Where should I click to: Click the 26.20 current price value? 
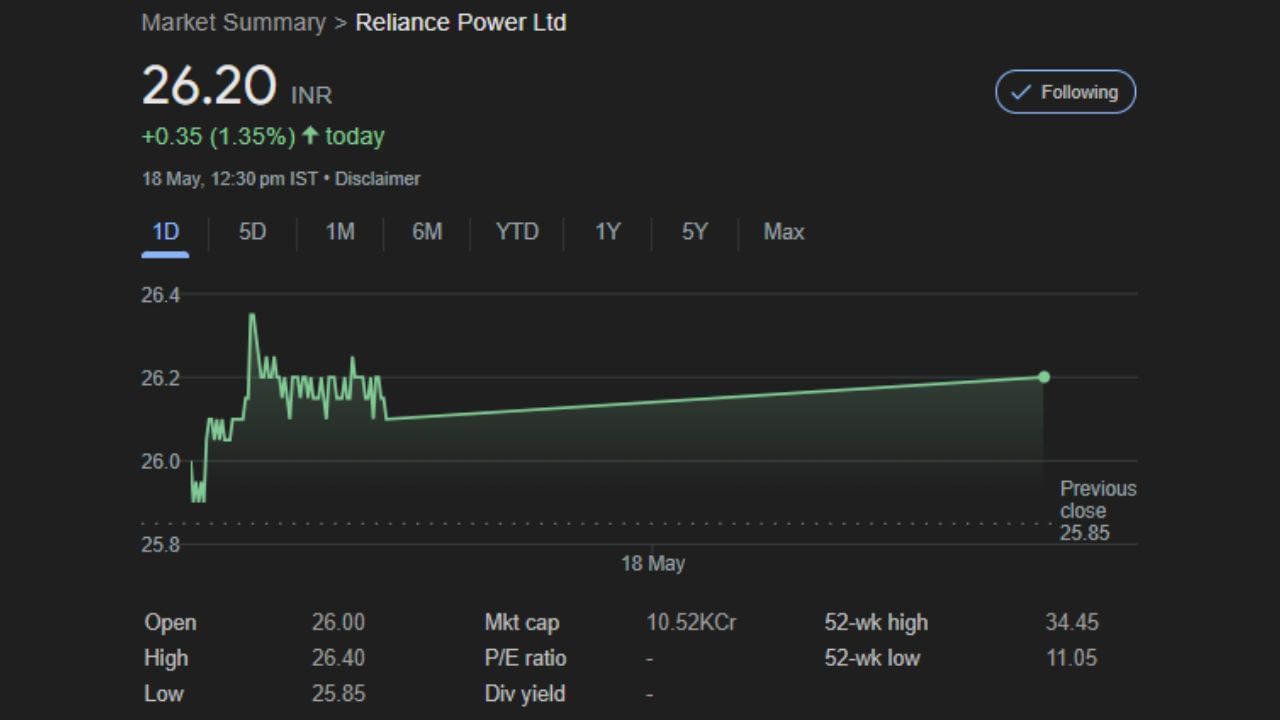click(208, 85)
